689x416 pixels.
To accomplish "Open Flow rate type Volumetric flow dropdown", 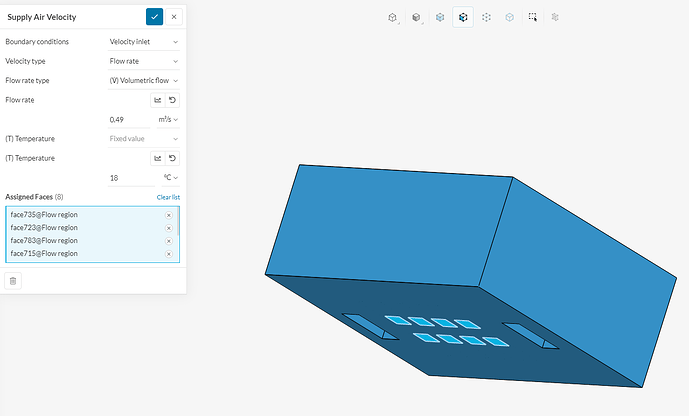I will pyautogui.click(x=144, y=80).
